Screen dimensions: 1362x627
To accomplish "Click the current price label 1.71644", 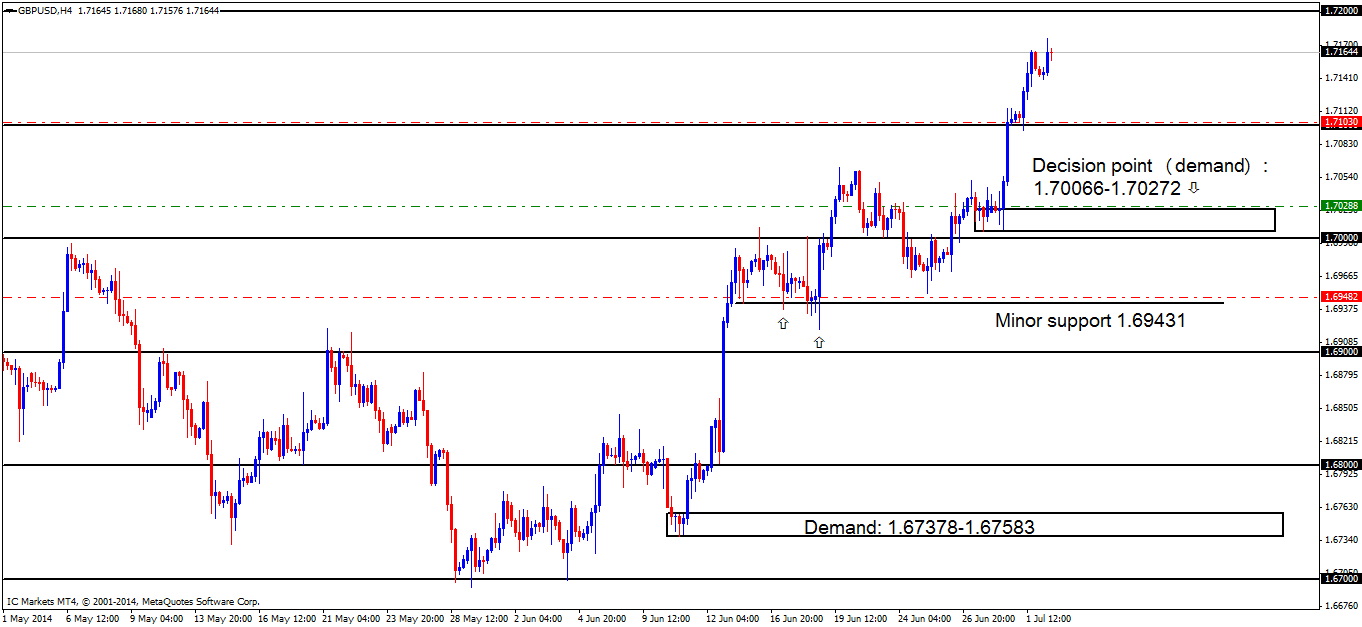I will (x=1340, y=51).
